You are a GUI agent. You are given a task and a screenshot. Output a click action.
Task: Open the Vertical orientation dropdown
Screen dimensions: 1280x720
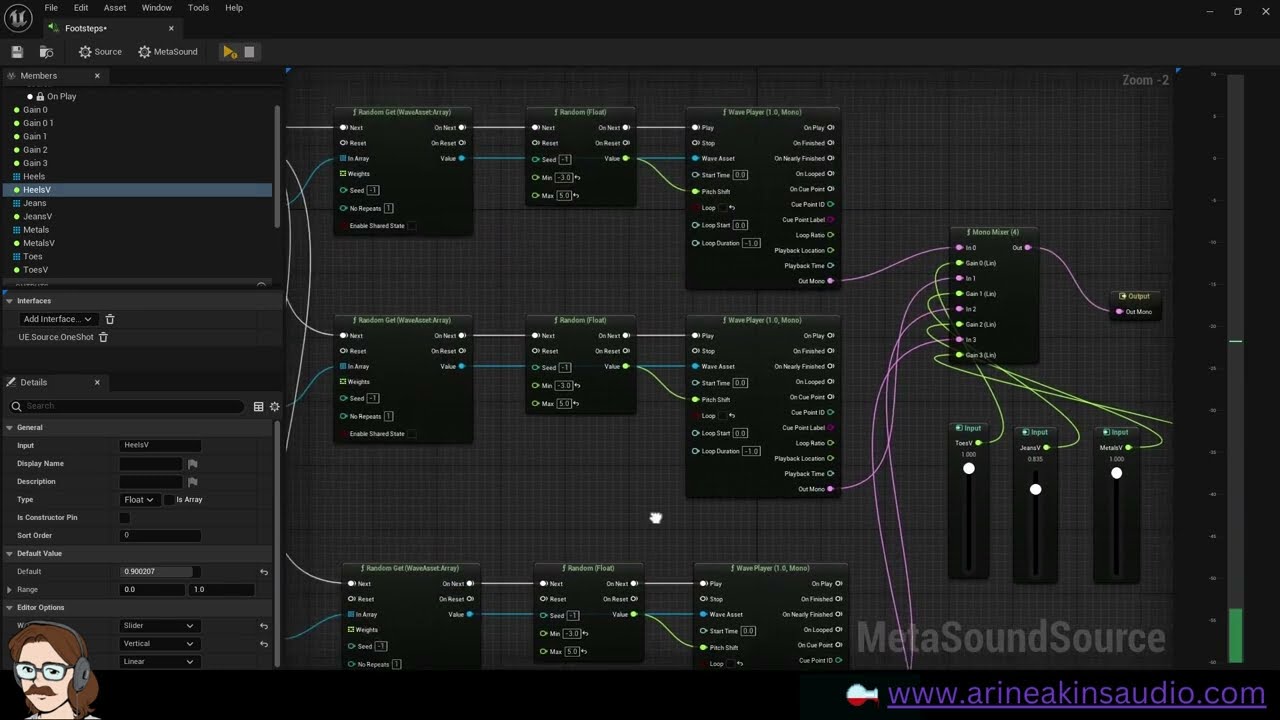(158, 644)
